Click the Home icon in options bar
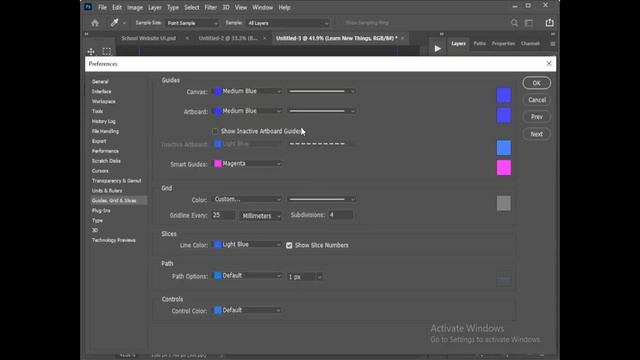Viewport: 640px width, 360px height. (95, 23)
